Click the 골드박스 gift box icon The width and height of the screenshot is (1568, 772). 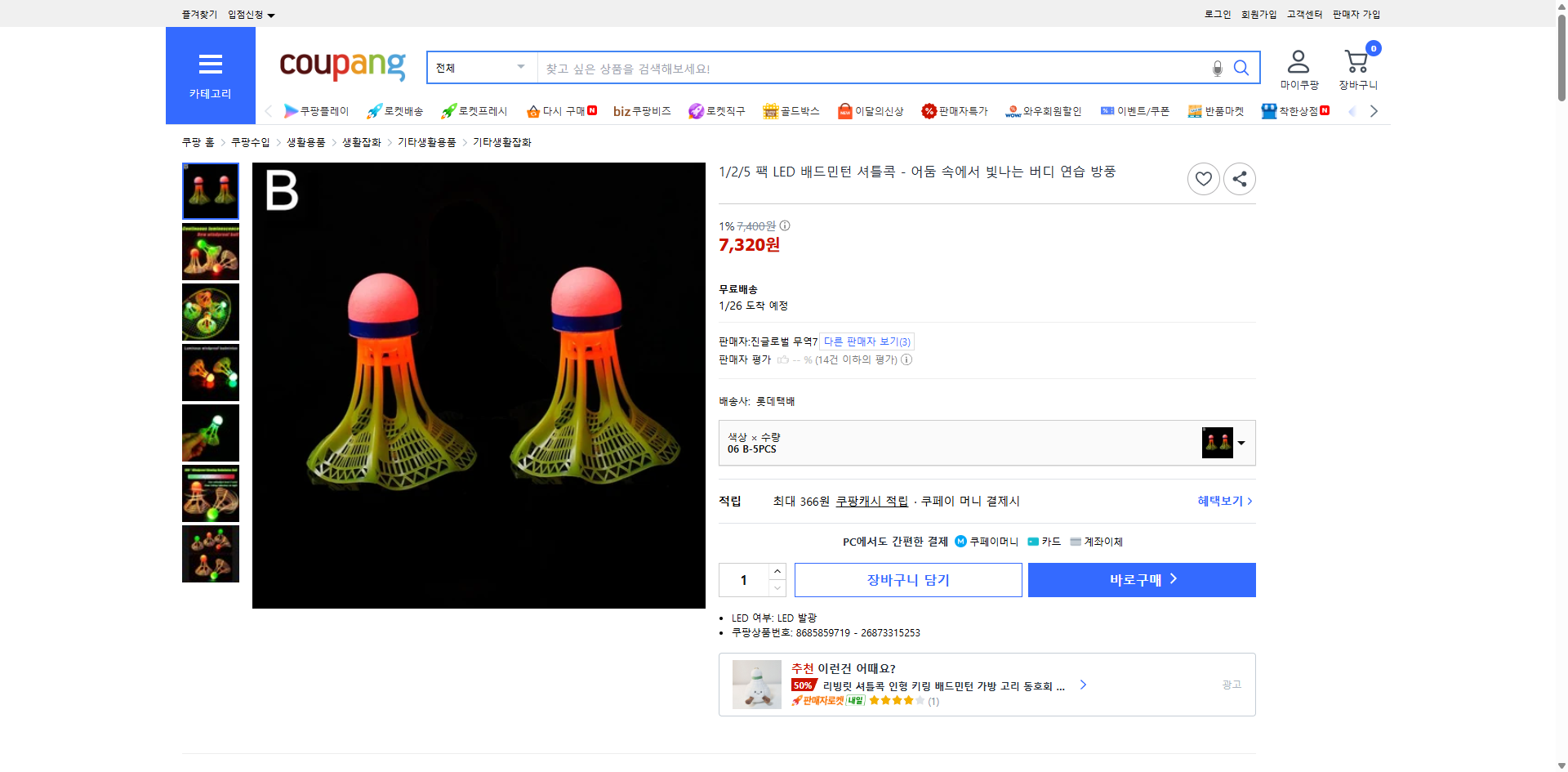769,110
